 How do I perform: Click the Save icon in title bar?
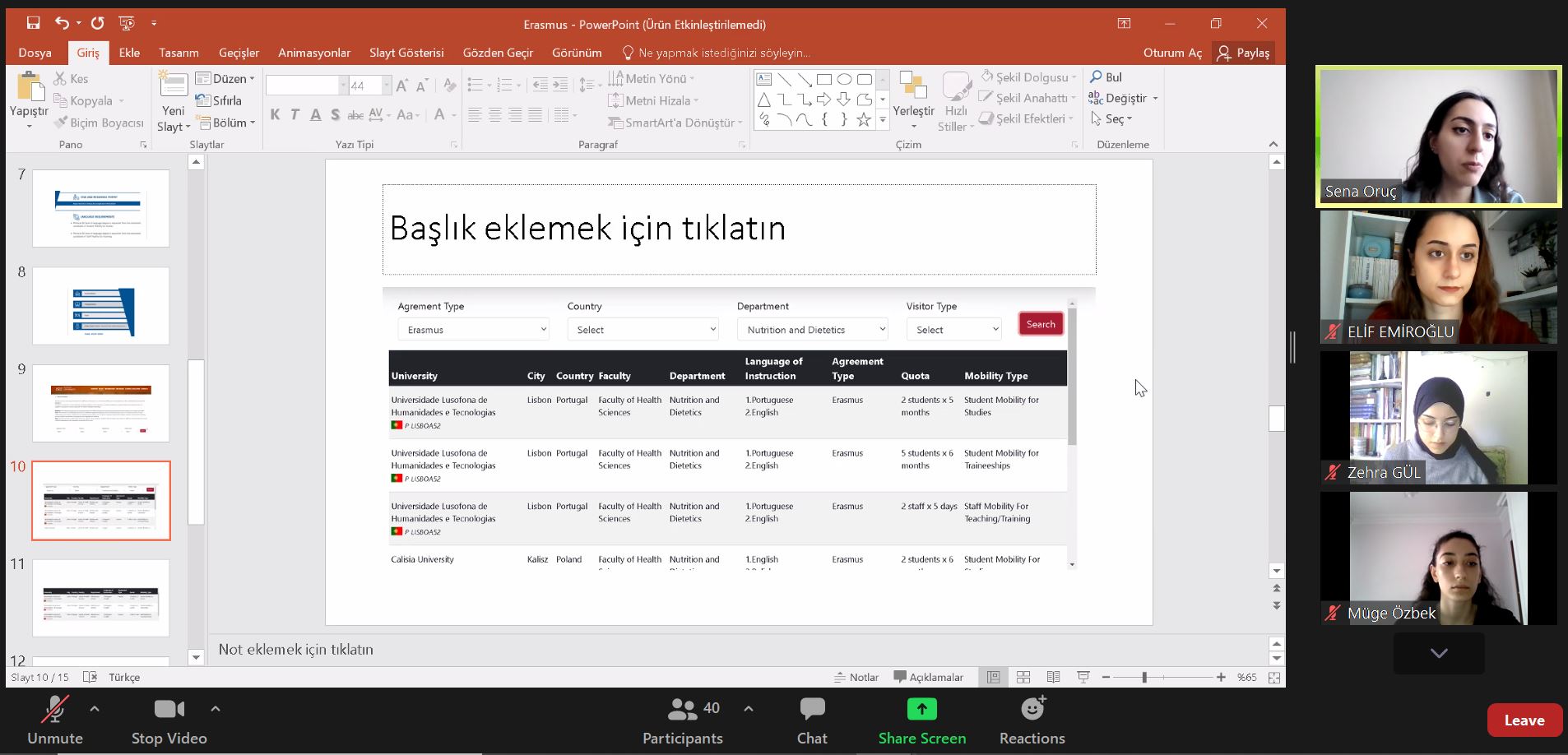(x=33, y=23)
